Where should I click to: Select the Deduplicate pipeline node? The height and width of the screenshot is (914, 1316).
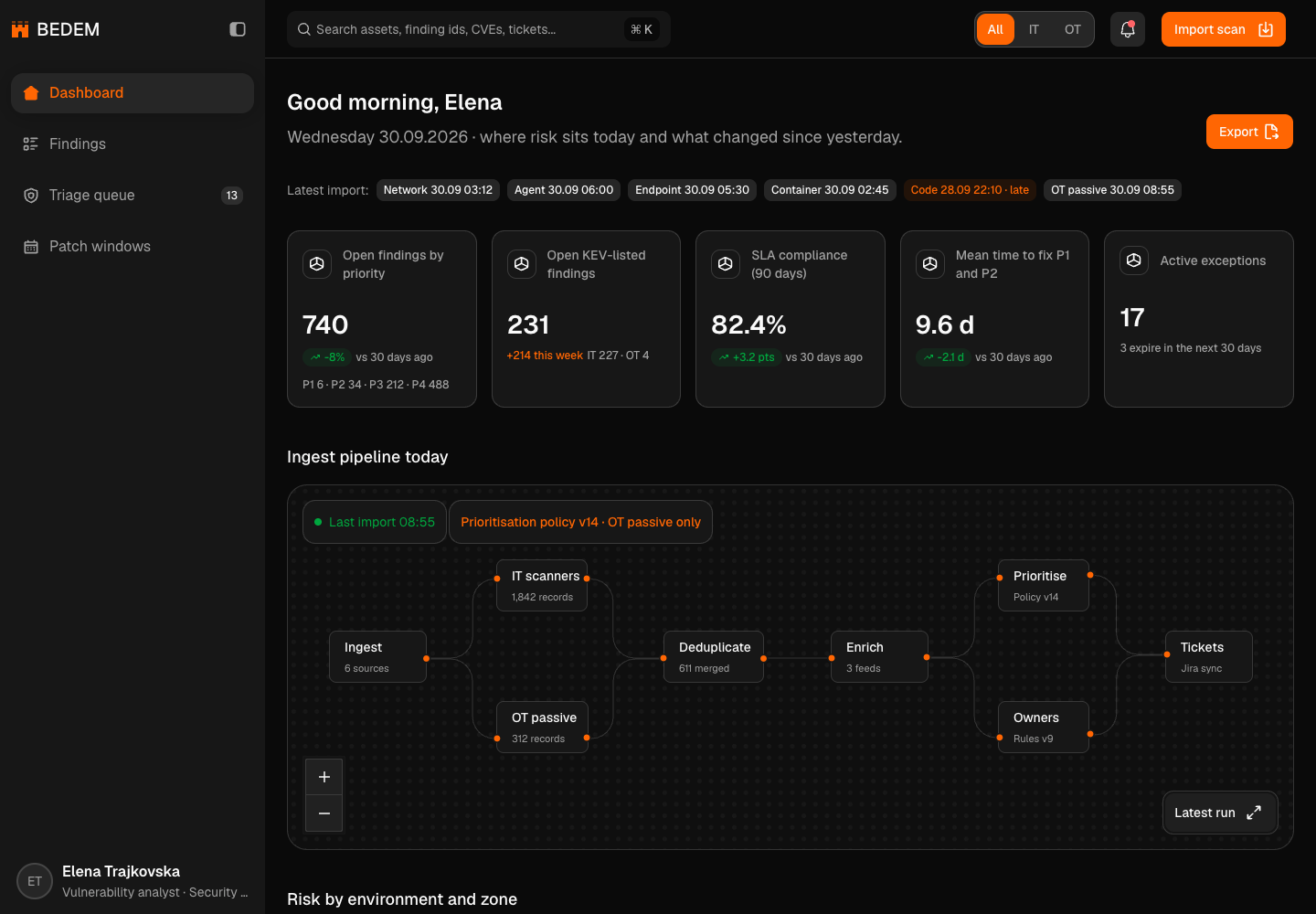714,656
